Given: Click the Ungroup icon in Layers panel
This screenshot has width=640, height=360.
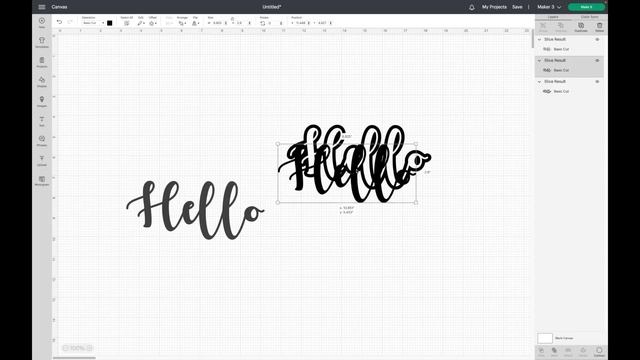Looking at the screenshot, I should tap(561, 27).
